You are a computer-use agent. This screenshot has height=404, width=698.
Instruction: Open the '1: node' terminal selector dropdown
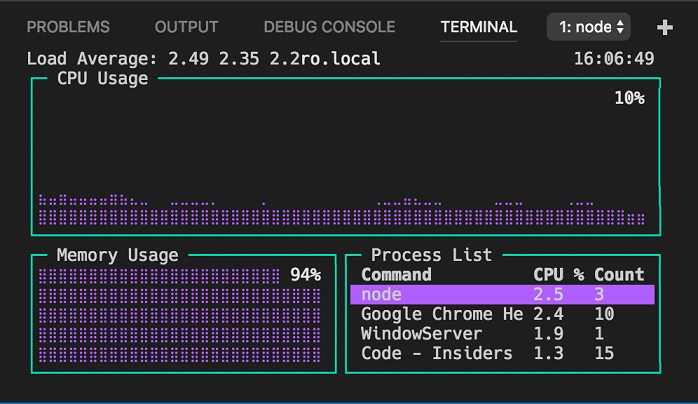589,27
